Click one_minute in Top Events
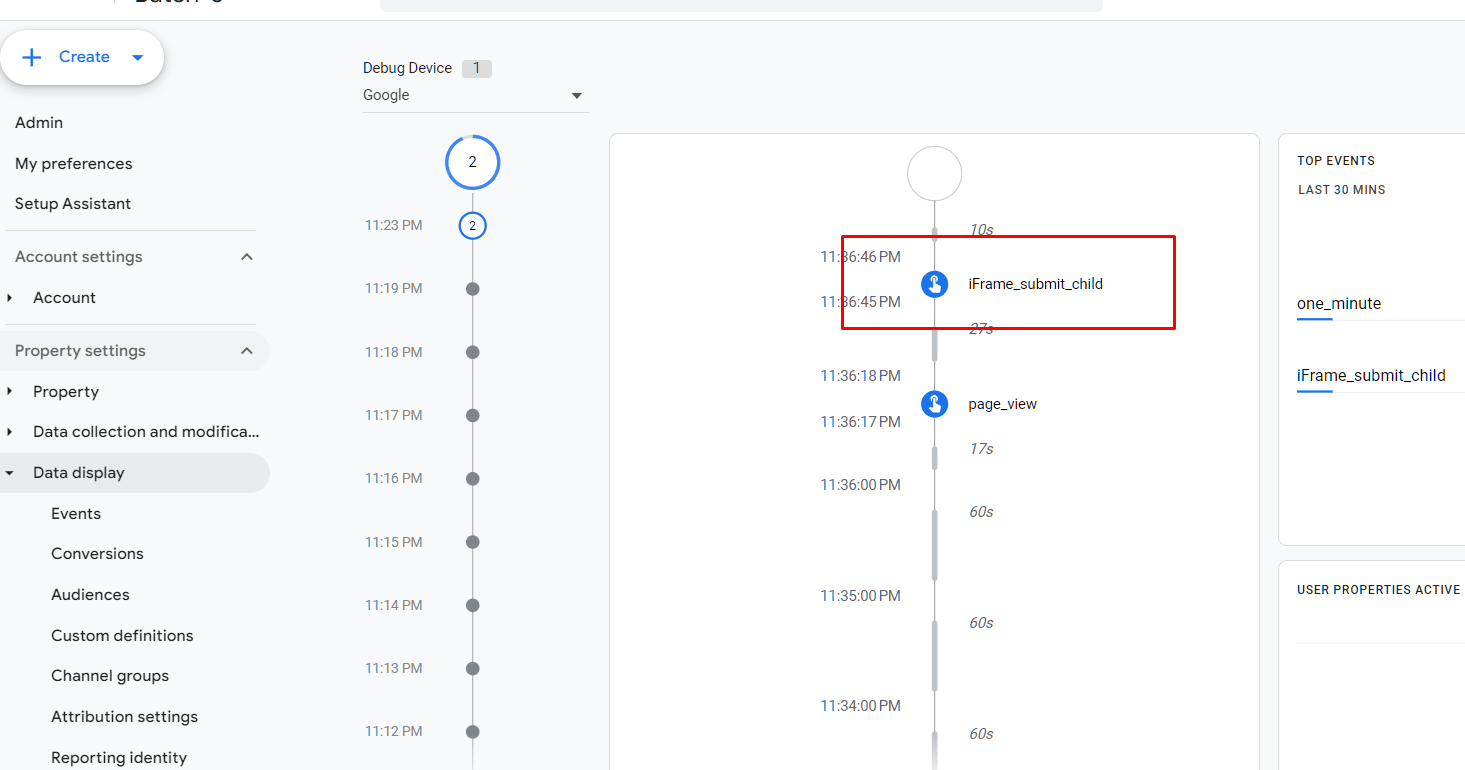Screen dimensions: 1465x770 pos(1338,304)
